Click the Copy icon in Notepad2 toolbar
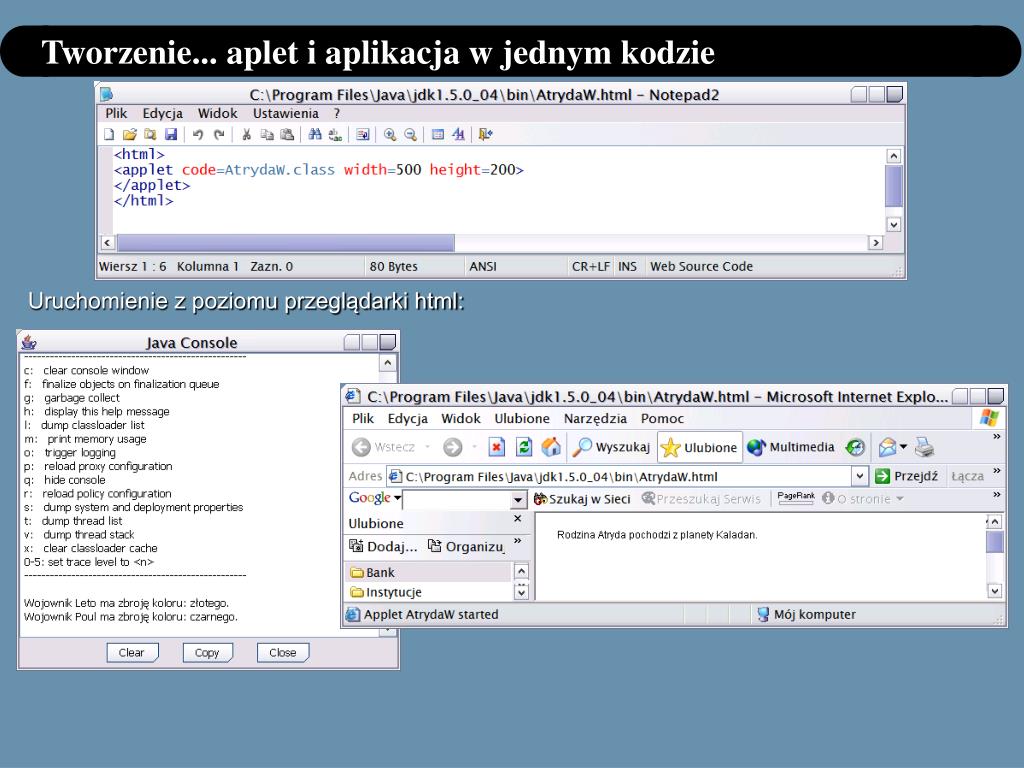The image size is (1024, 768). pos(266,135)
